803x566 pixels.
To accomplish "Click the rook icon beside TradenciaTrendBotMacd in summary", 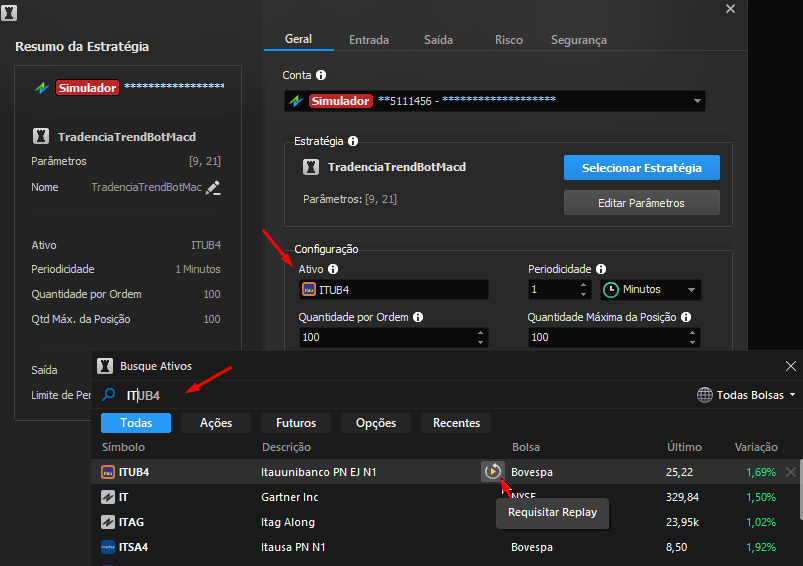I will coord(41,136).
